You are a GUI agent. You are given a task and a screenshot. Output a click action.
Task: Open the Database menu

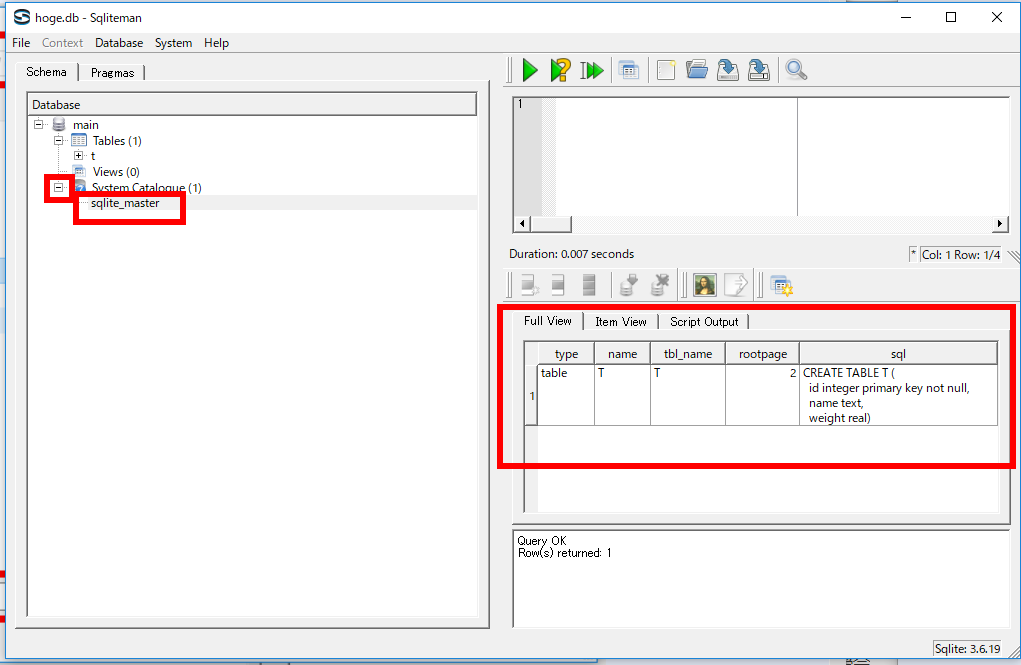tap(119, 43)
